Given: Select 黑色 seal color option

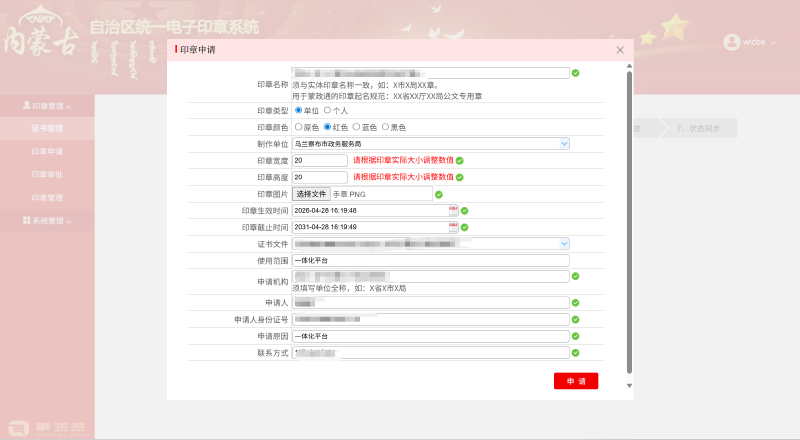Looking at the screenshot, I should [386, 127].
